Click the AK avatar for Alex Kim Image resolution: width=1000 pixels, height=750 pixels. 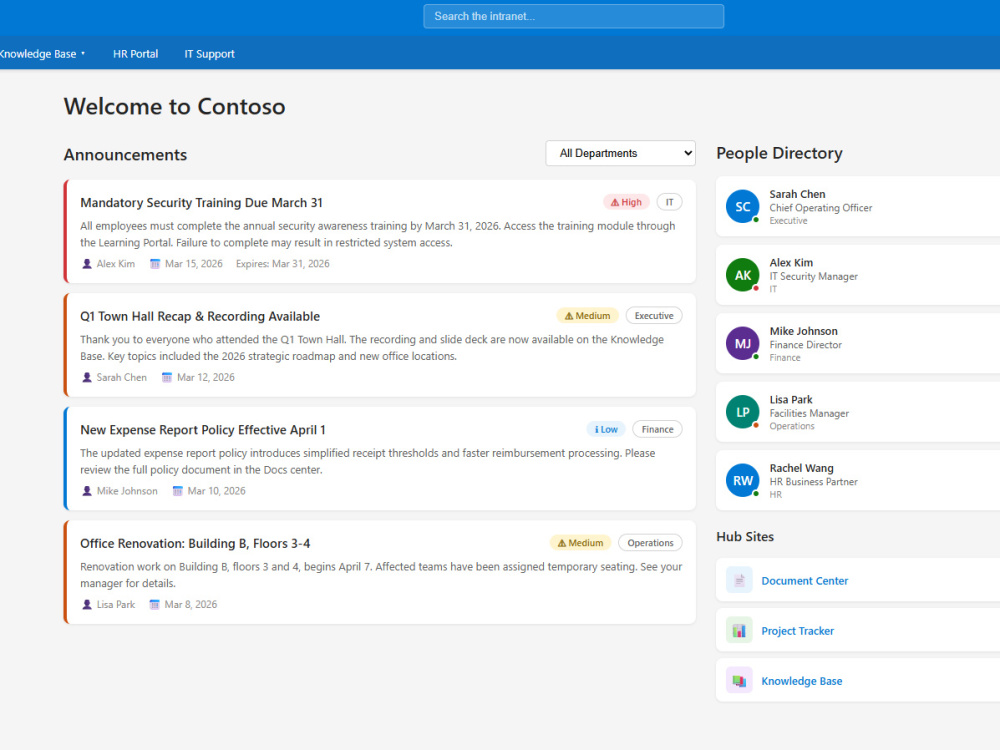pos(742,275)
